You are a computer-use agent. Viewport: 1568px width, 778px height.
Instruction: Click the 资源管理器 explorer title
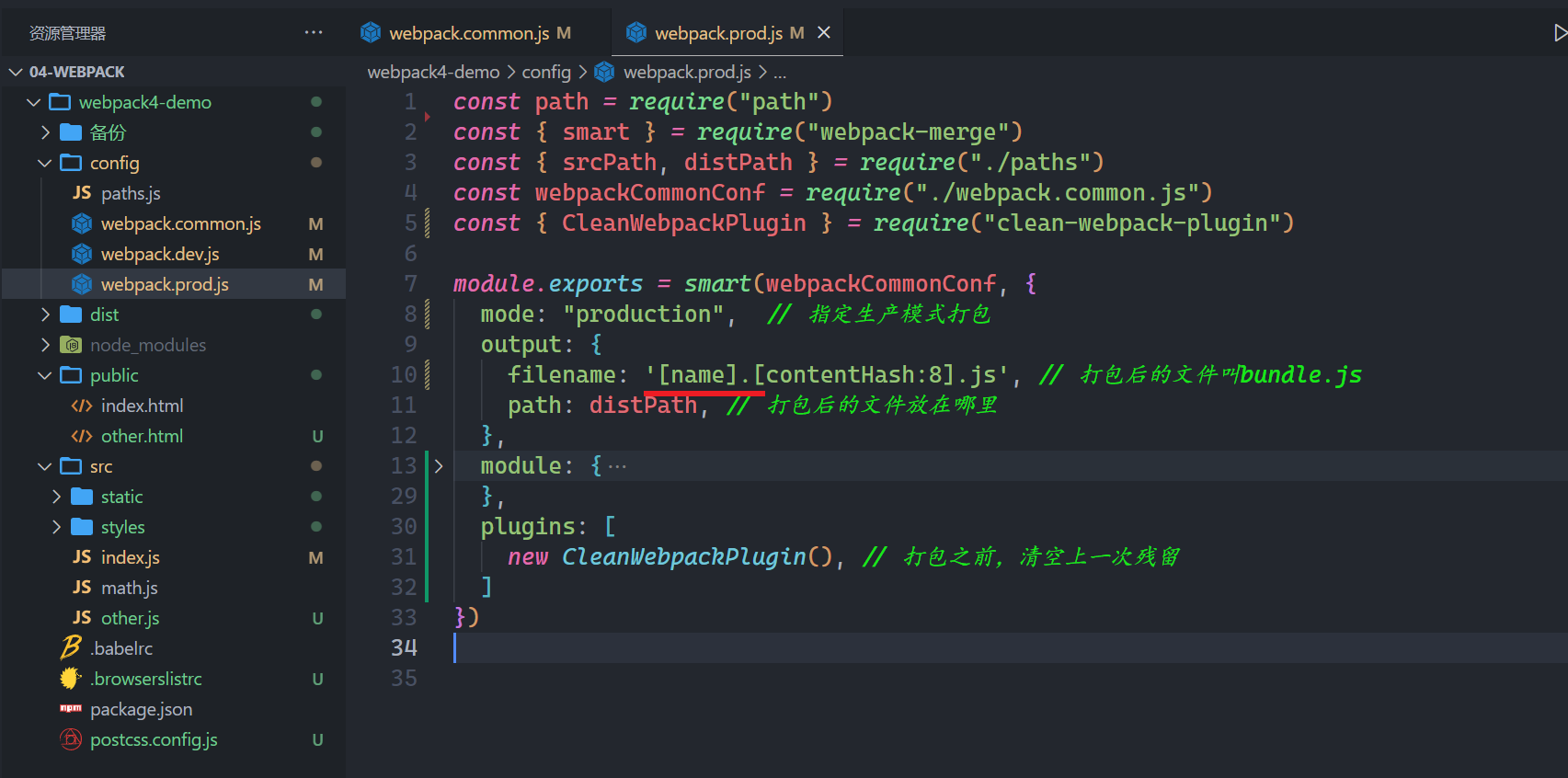point(67,33)
